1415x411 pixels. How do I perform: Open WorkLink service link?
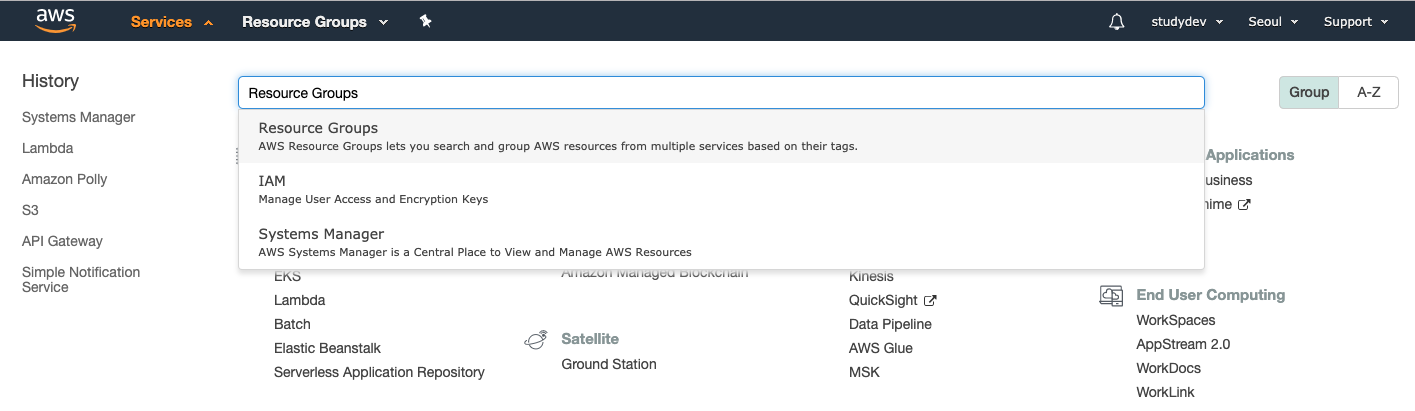(x=1166, y=392)
